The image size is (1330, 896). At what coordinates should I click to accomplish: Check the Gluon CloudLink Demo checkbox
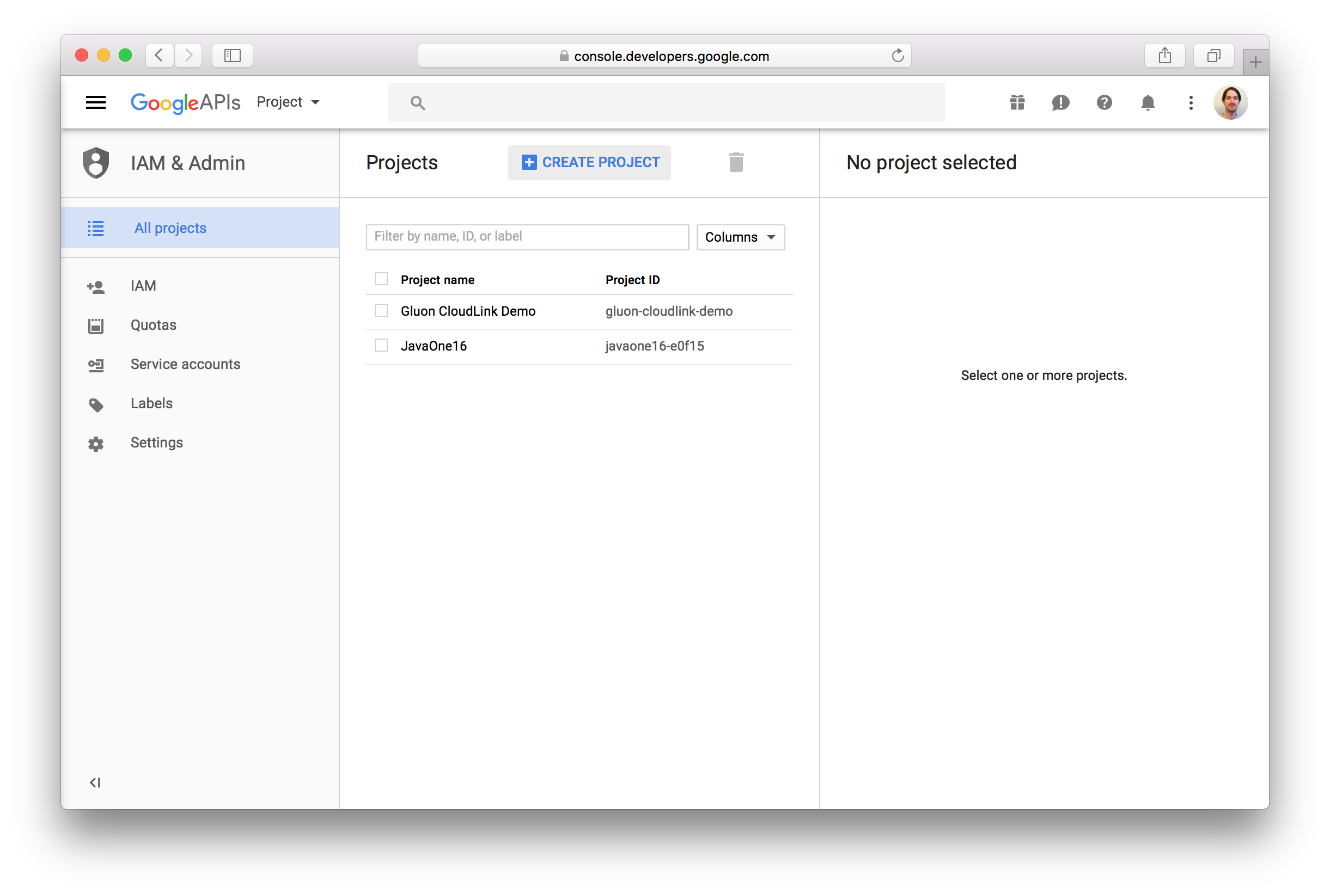click(x=381, y=310)
